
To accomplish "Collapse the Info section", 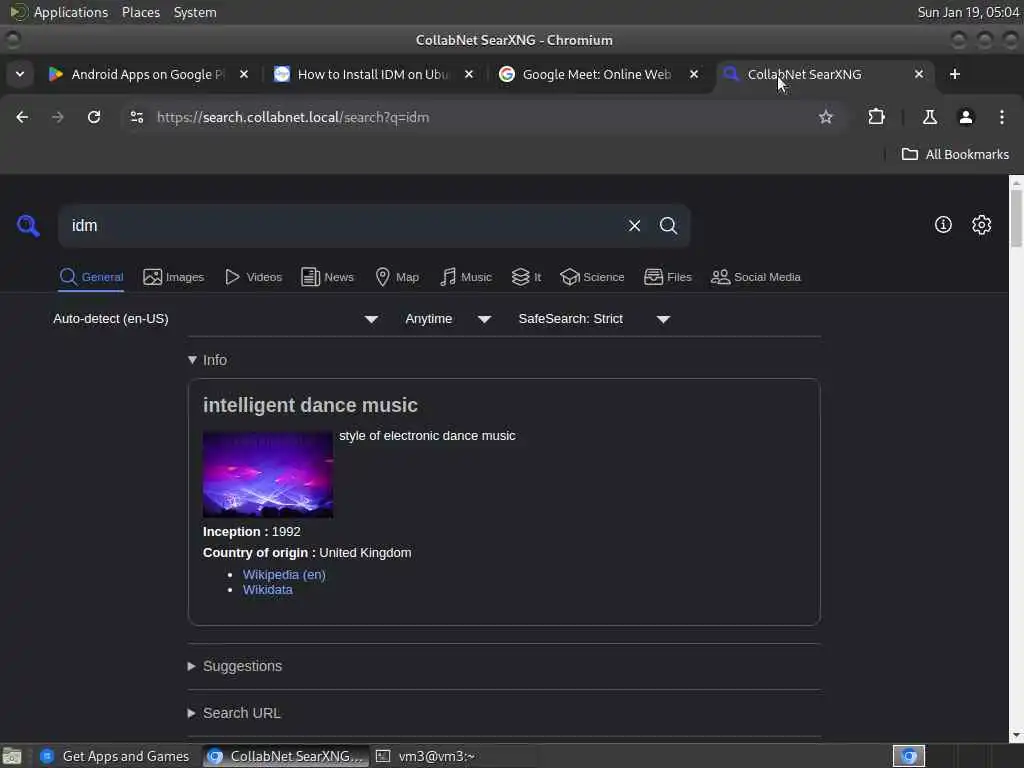I will [207, 360].
